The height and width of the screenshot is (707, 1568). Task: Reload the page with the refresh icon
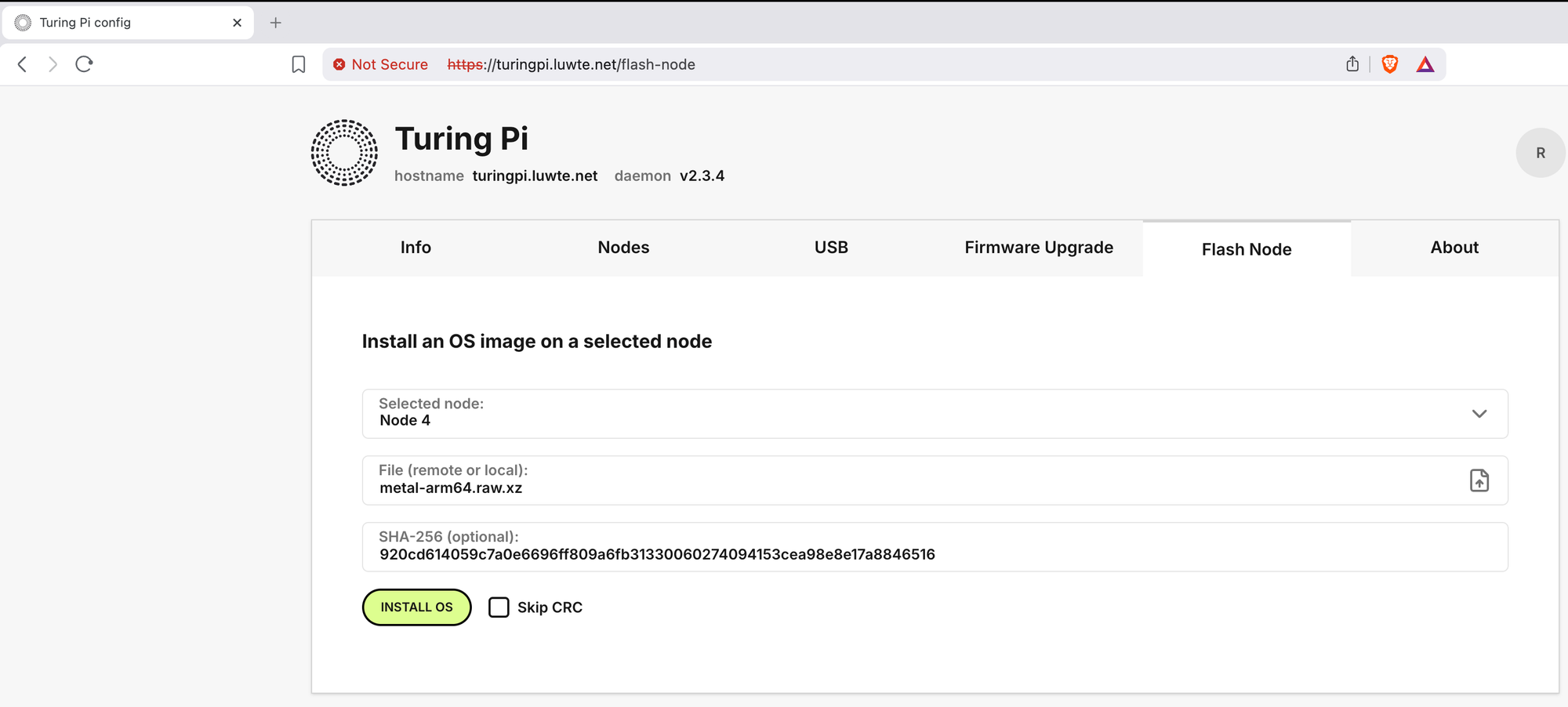point(84,64)
